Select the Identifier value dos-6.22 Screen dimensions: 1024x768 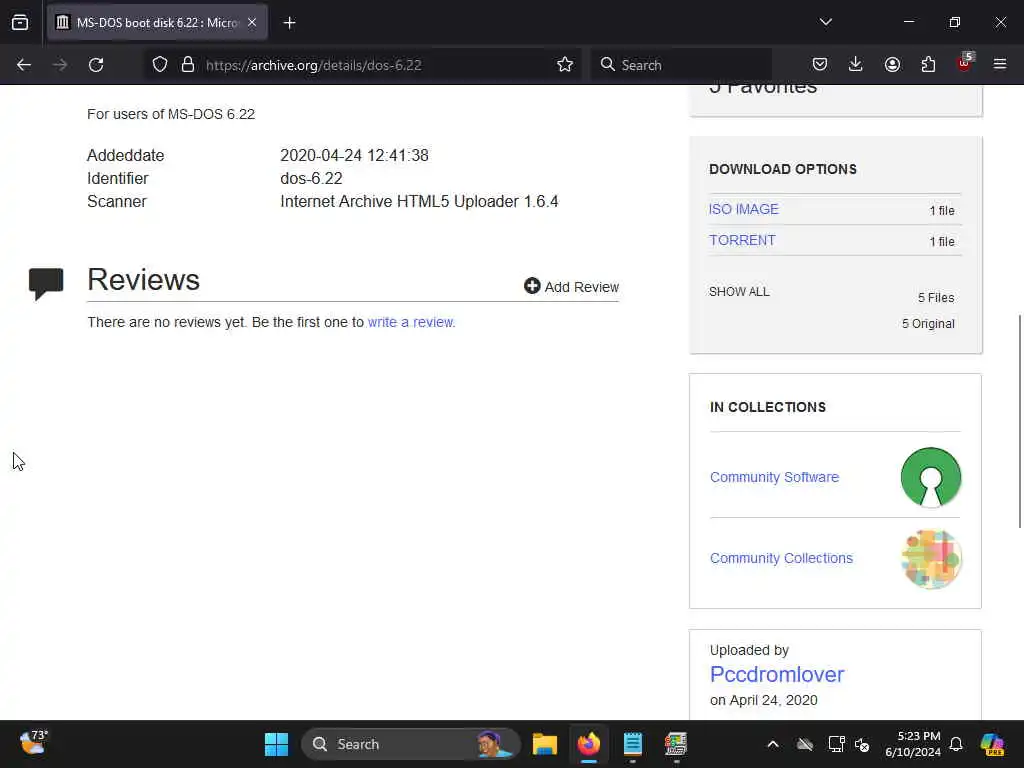click(312, 178)
